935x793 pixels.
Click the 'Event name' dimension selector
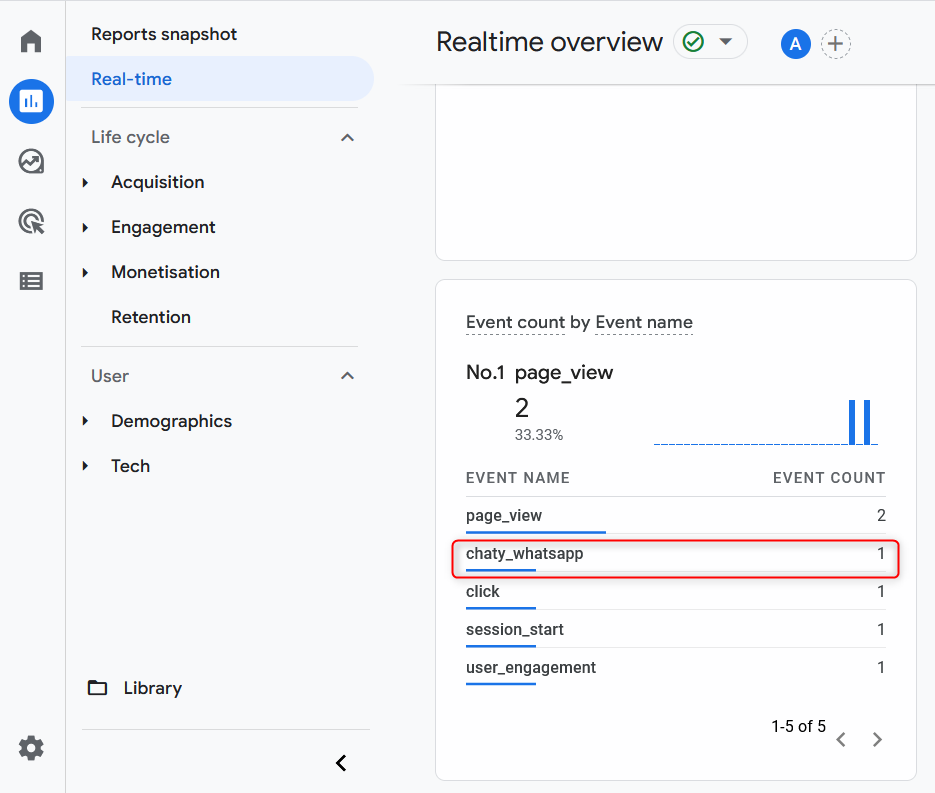click(644, 323)
